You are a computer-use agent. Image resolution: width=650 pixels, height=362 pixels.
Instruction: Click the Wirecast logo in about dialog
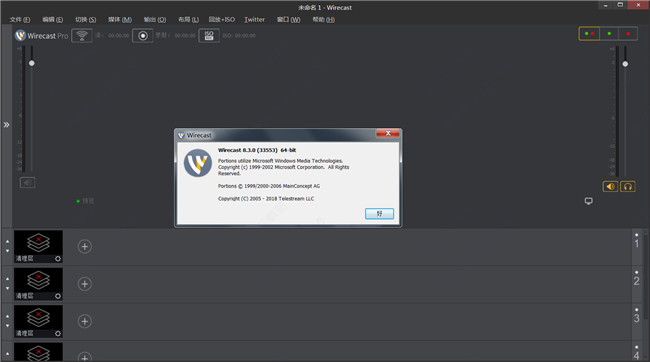(x=198, y=163)
